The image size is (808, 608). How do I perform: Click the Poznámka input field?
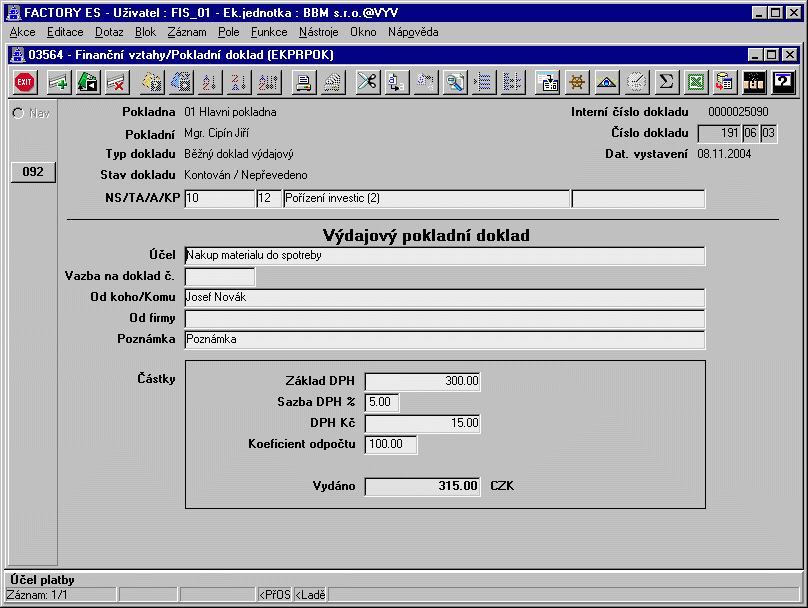tap(445, 340)
